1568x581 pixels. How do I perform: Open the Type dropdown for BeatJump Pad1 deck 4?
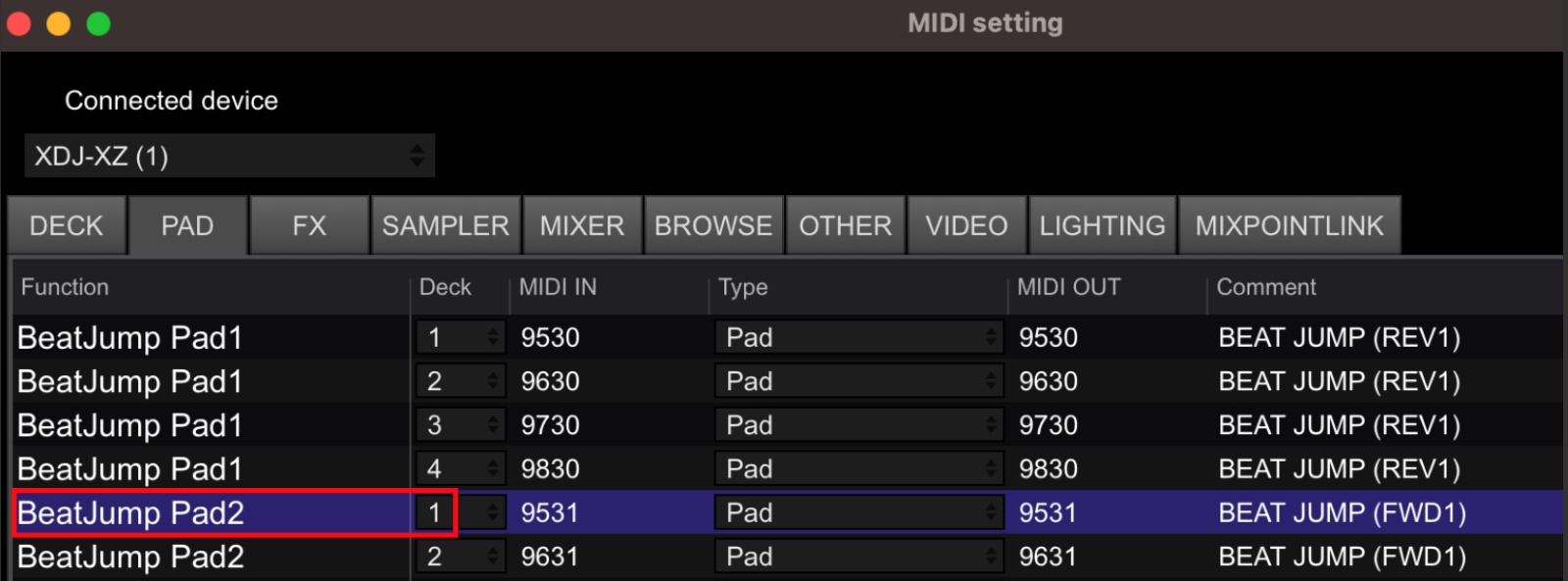858,468
